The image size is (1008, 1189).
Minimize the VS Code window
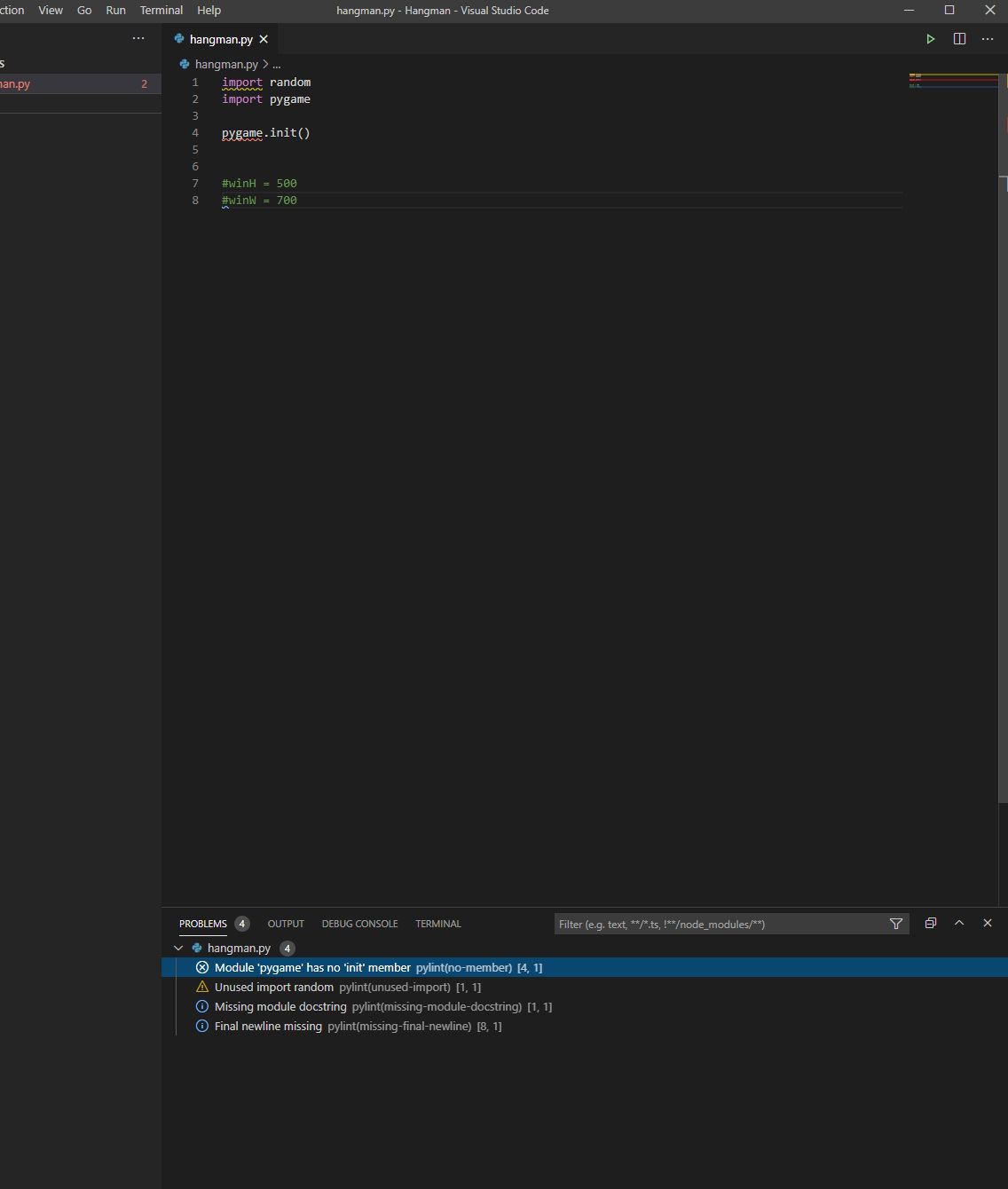tap(909, 11)
